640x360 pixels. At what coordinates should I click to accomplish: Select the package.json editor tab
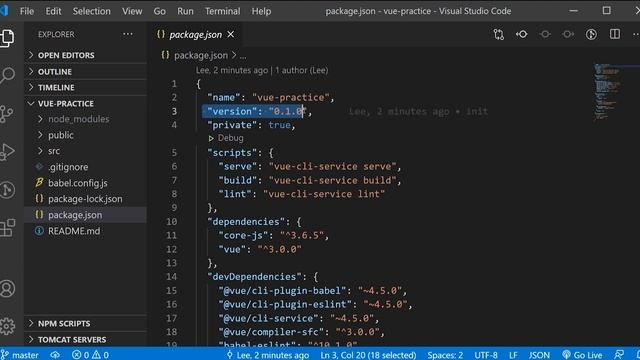pos(195,35)
